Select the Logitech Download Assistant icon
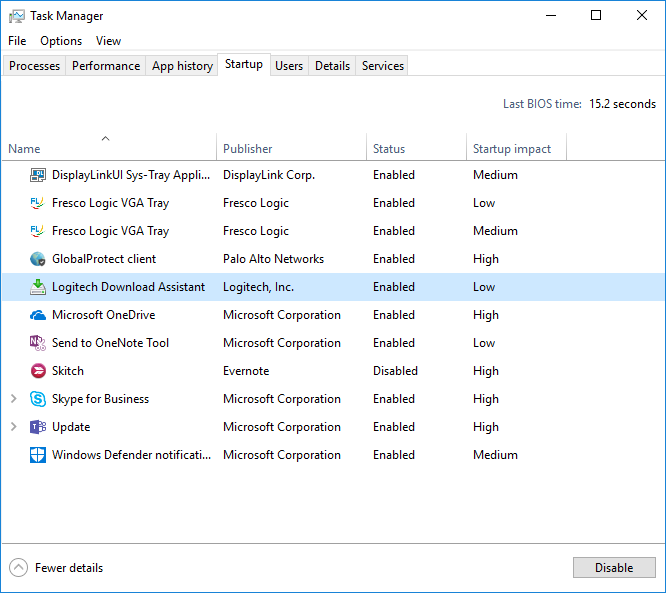This screenshot has width=666, height=593. (x=38, y=287)
